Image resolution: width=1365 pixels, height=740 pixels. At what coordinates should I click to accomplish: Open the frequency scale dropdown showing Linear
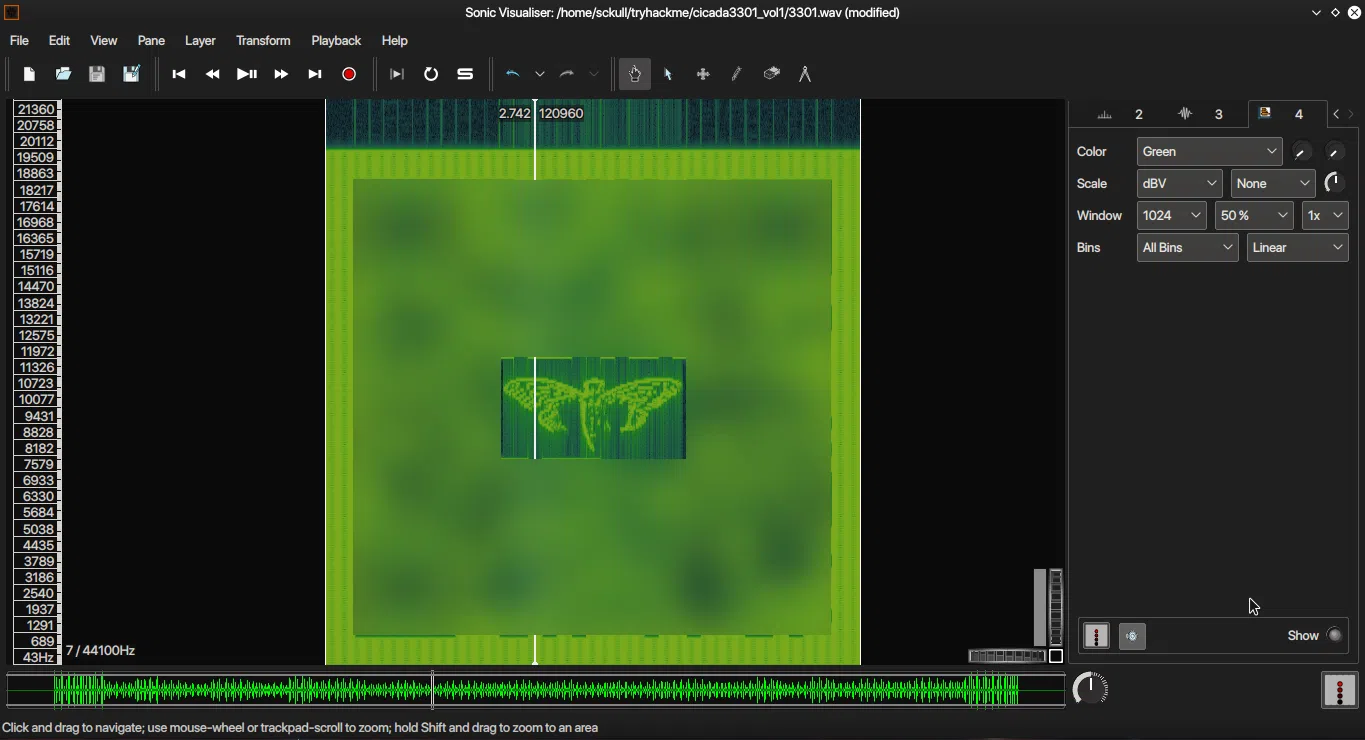(x=1298, y=248)
